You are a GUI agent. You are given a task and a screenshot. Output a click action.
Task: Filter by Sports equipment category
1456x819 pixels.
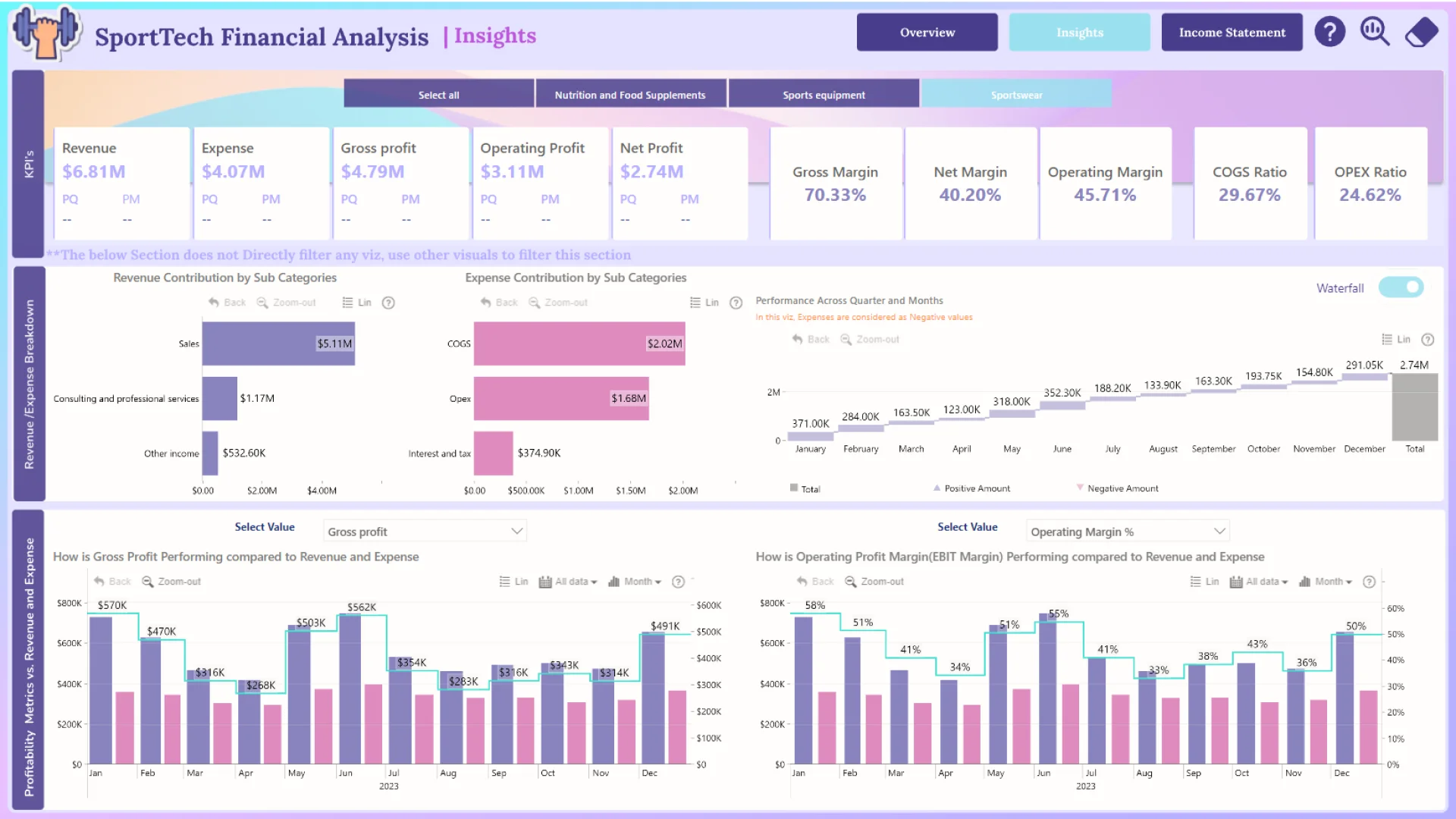(824, 94)
